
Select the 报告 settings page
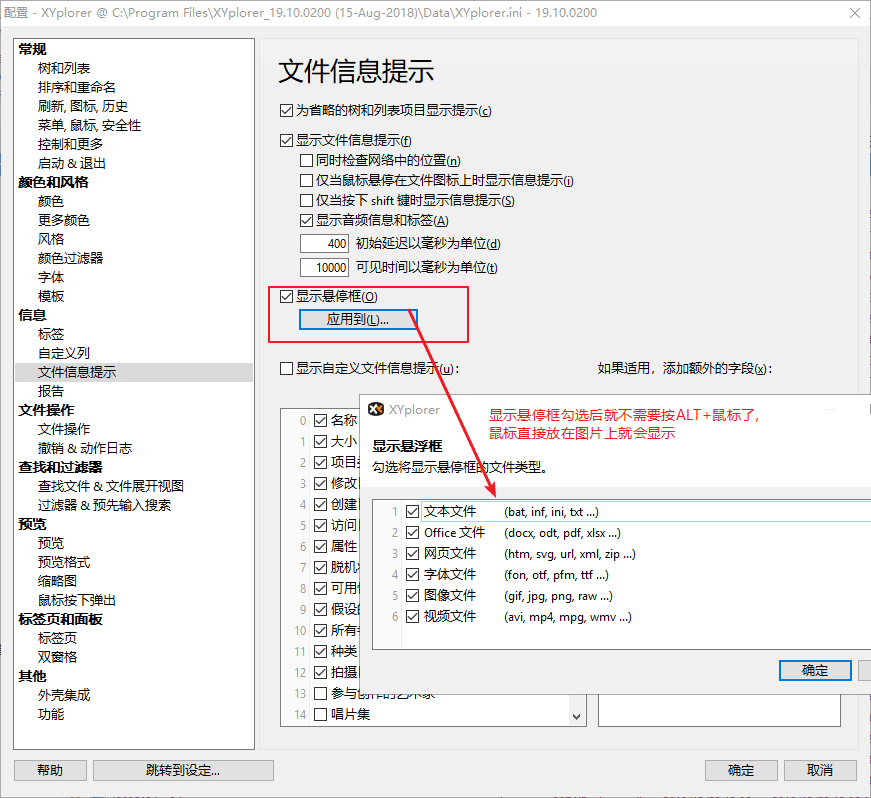49,391
